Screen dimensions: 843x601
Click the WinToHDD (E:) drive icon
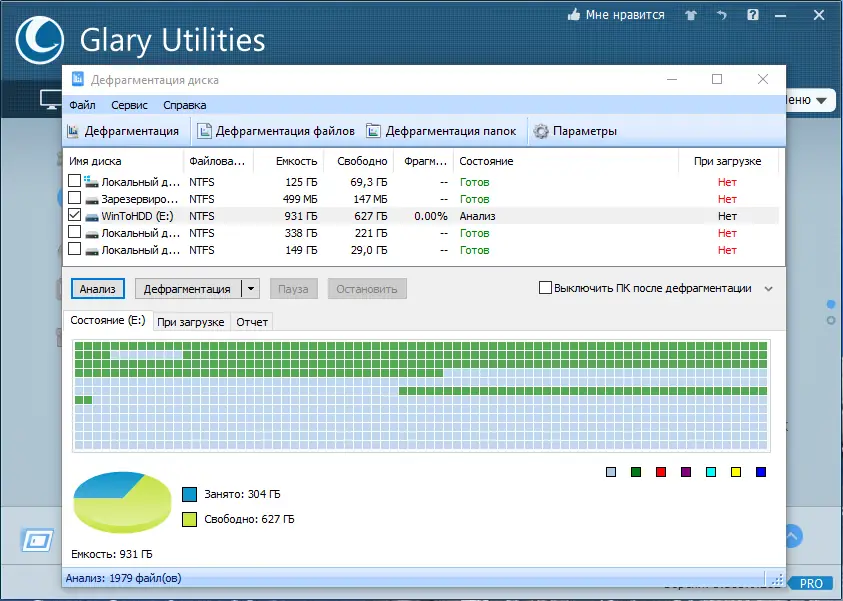pos(92,217)
